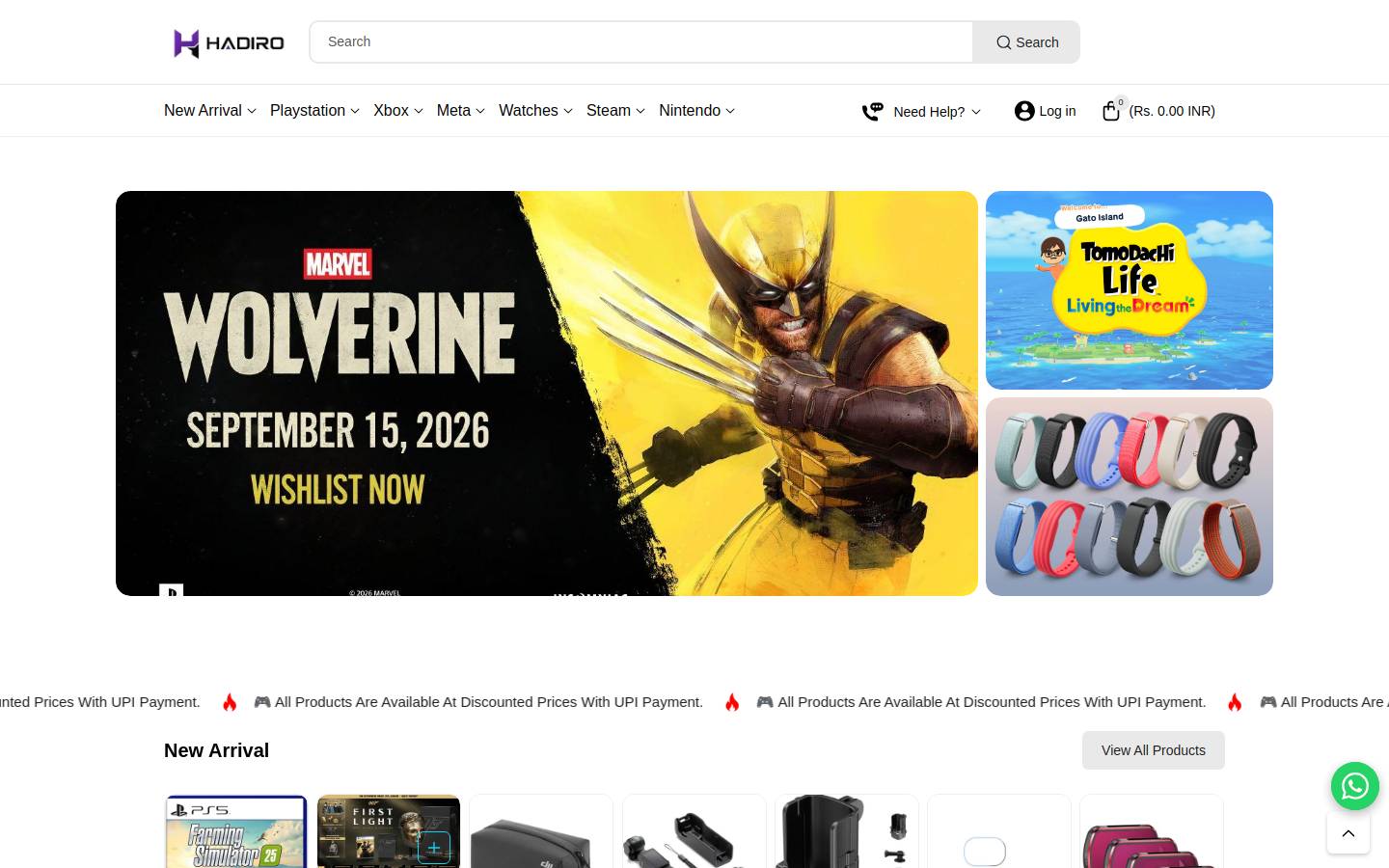
Task: Open the black carrying pouch product
Action: pyautogui.click(x=541, y=831)
